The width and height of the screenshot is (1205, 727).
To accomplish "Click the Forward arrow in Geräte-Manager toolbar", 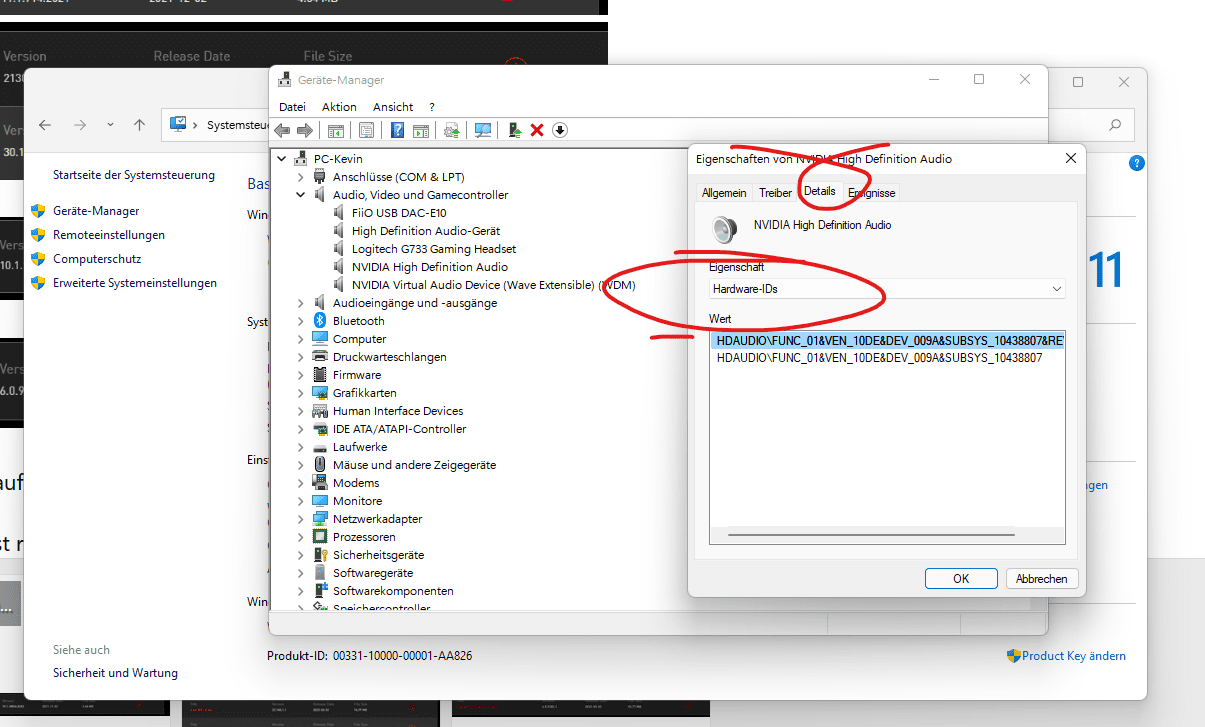I will coord(305,130).
